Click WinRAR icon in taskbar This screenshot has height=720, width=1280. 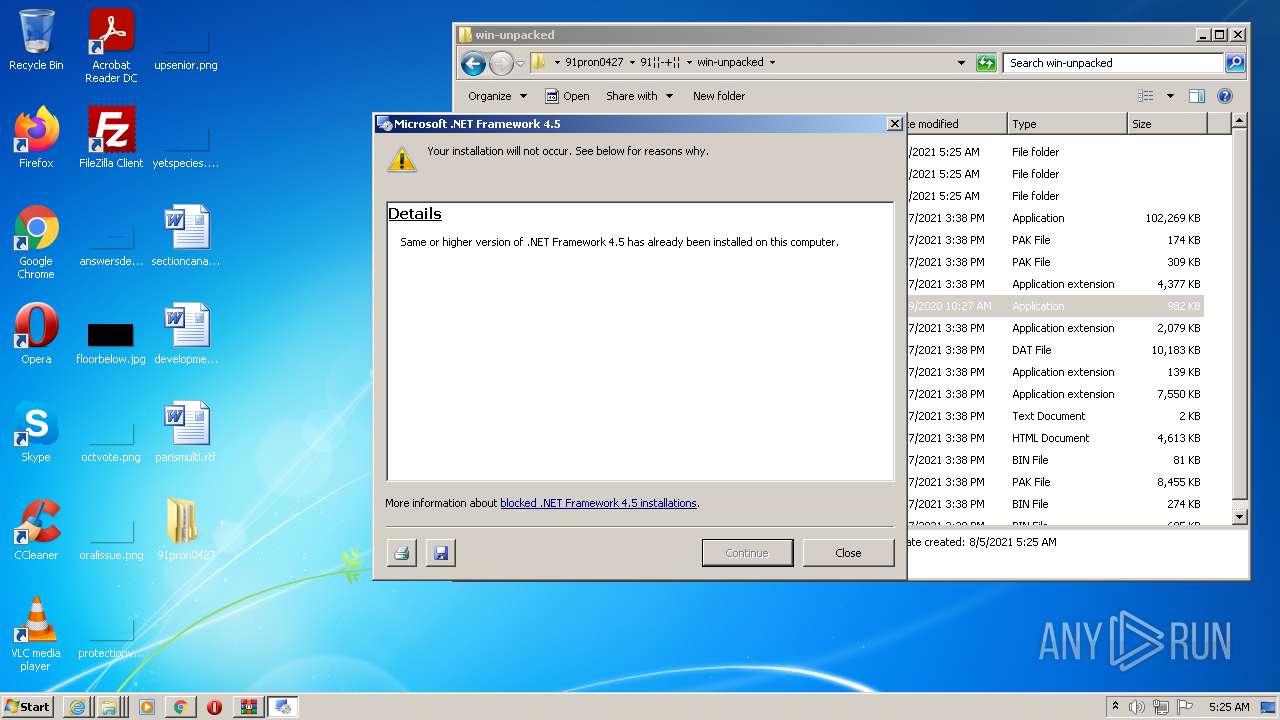click(248, 707)
